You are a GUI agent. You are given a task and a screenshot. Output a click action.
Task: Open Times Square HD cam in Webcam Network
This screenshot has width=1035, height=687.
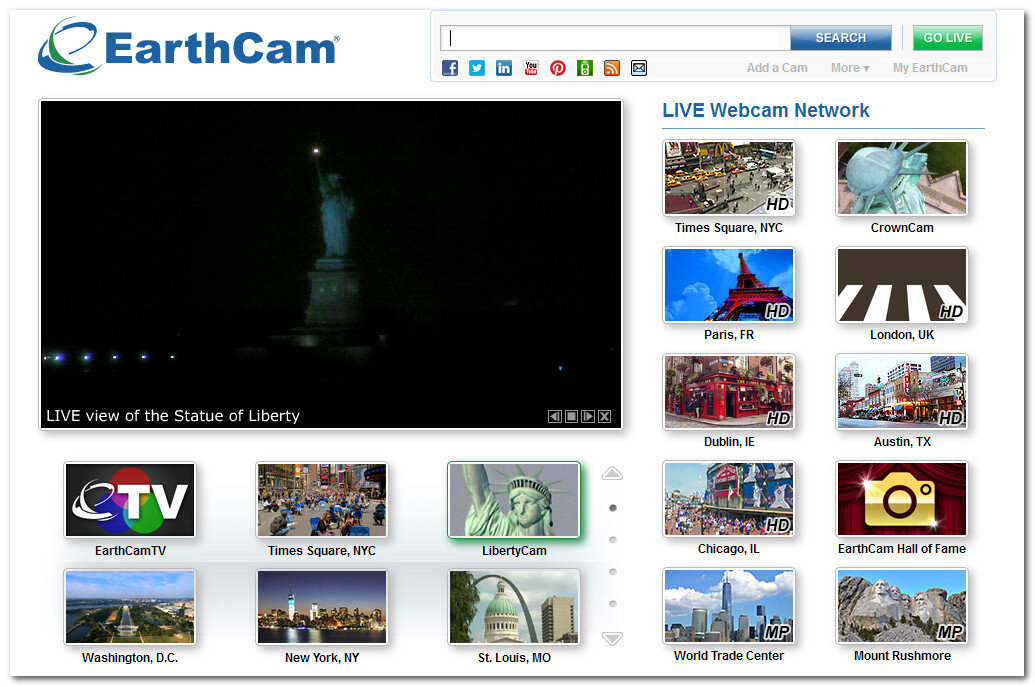coord(729,178)
